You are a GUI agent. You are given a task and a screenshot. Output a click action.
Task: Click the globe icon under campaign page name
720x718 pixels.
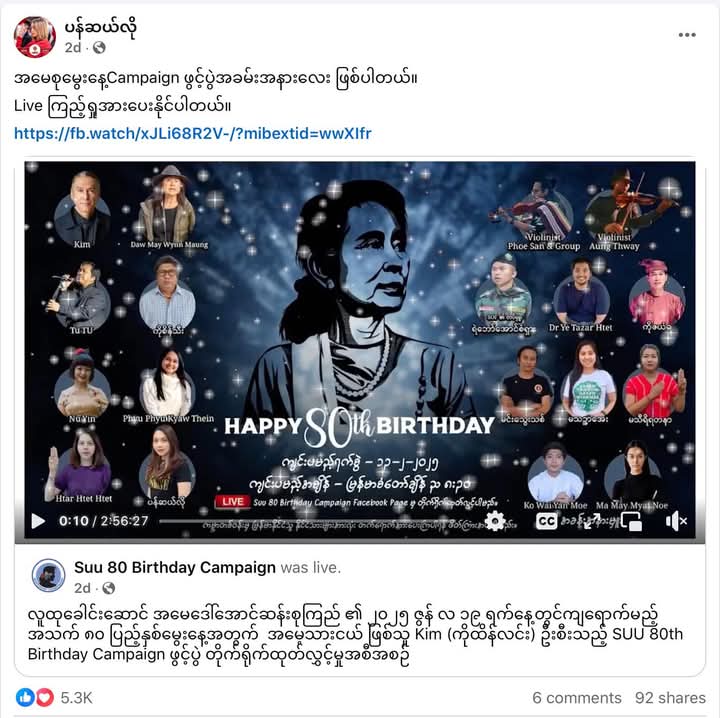108,588
